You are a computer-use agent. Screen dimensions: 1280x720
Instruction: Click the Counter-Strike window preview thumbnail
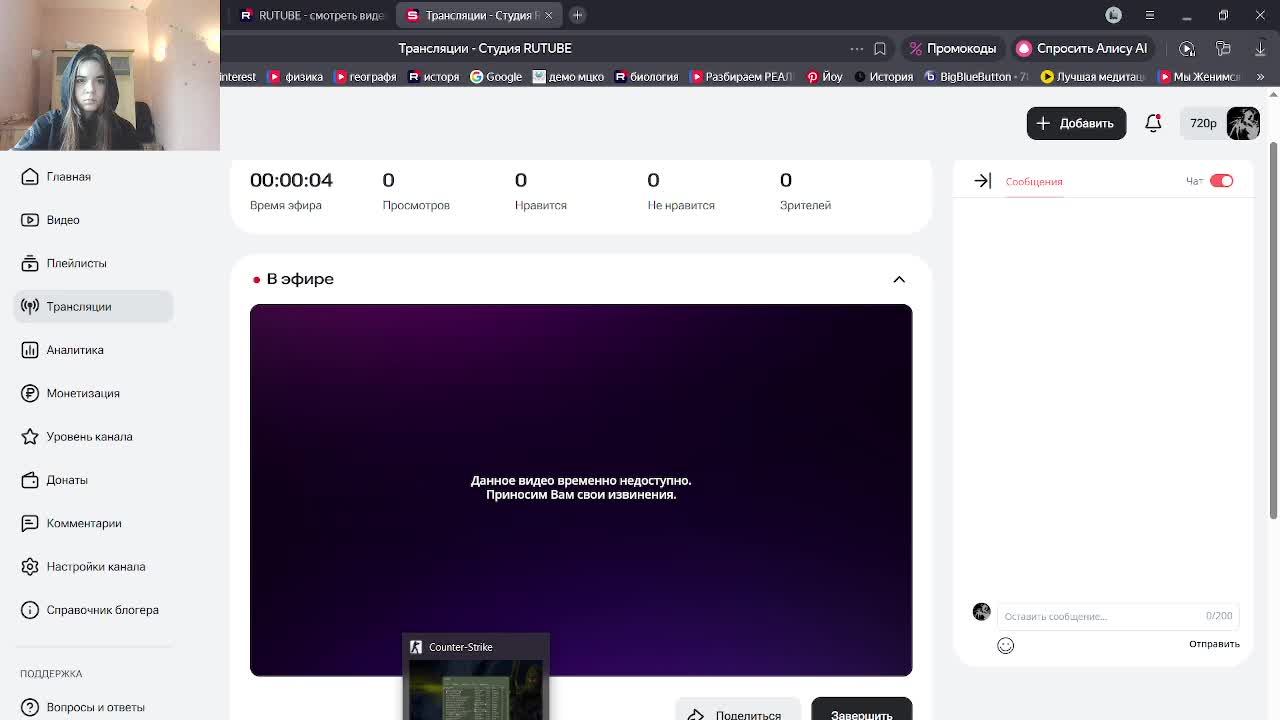coord(476,676)
